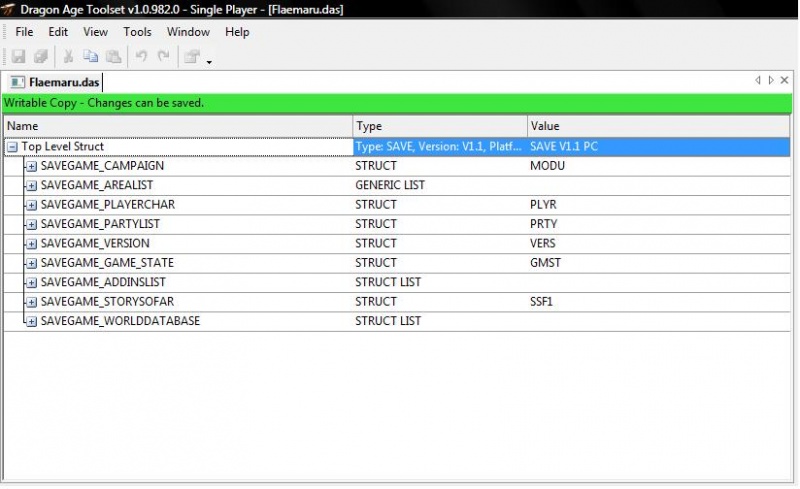Expand the SAVEGAME_PLAYERCHAR node

tap(31, 205)
